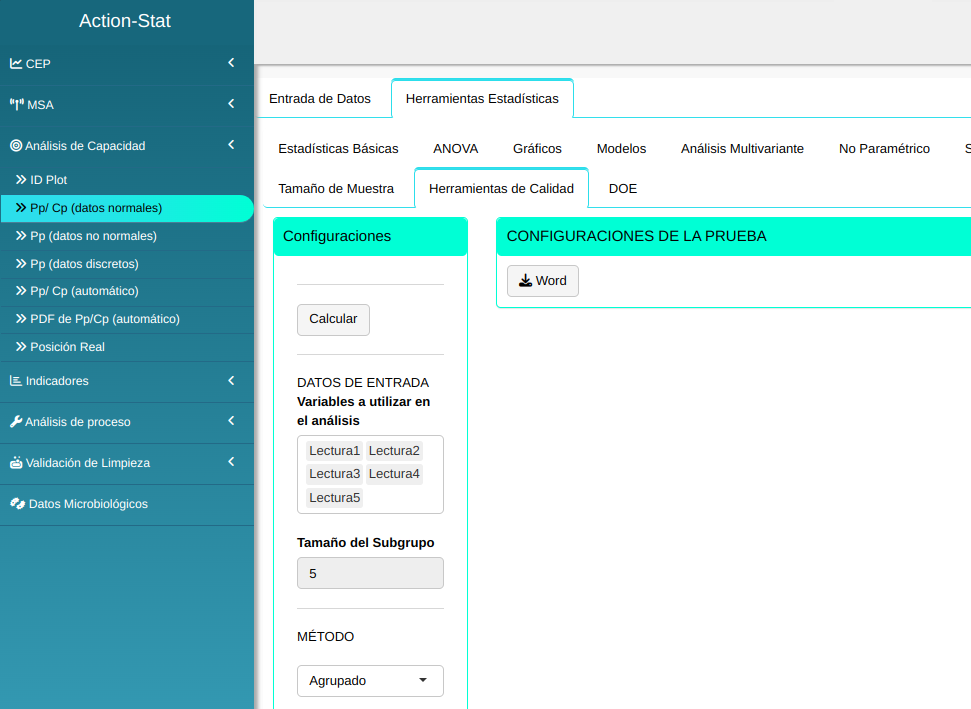
Task: Expand the CEP menu chevron
Action: coord(231,63)
